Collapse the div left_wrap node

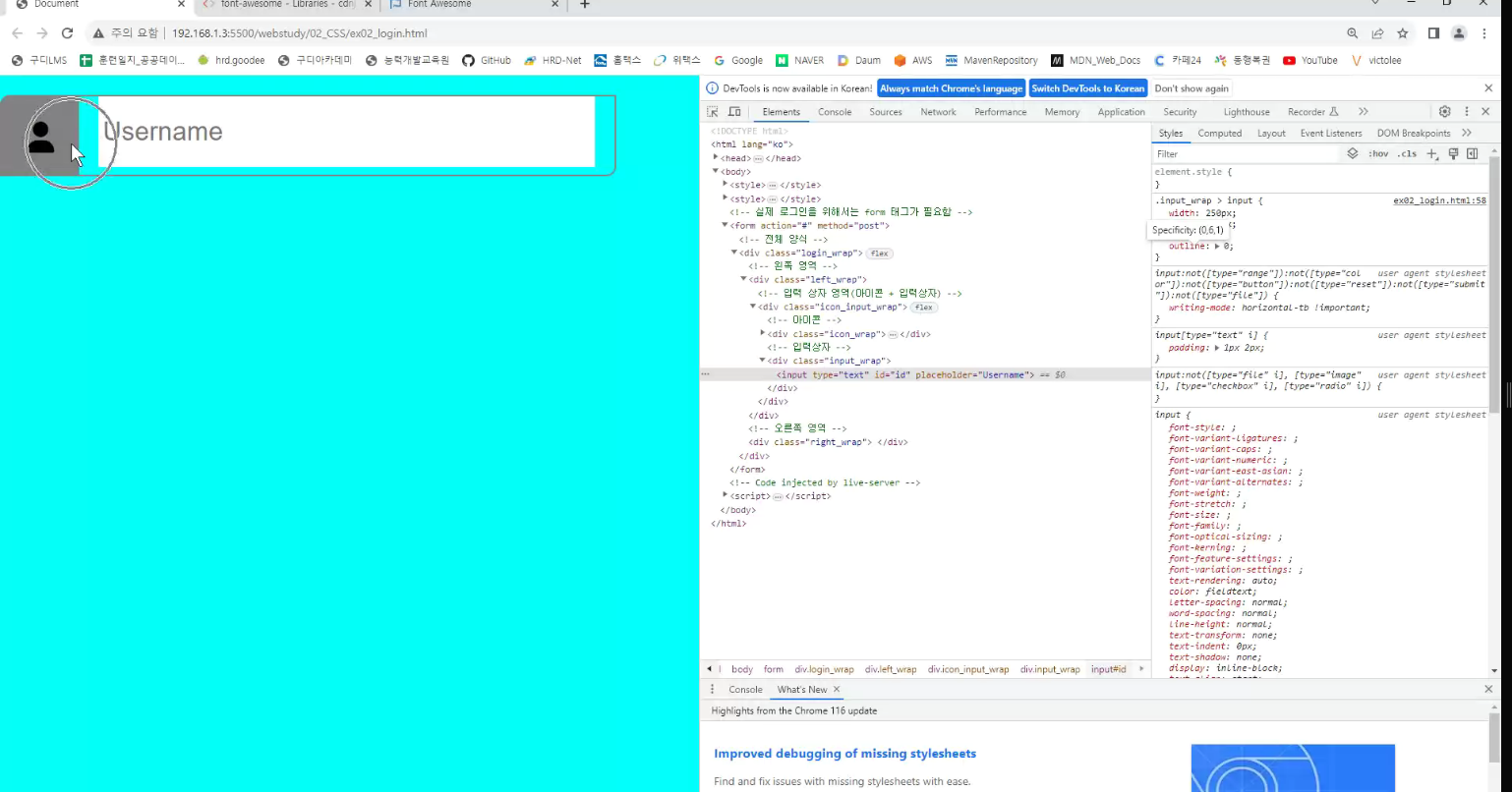[744, 279]
